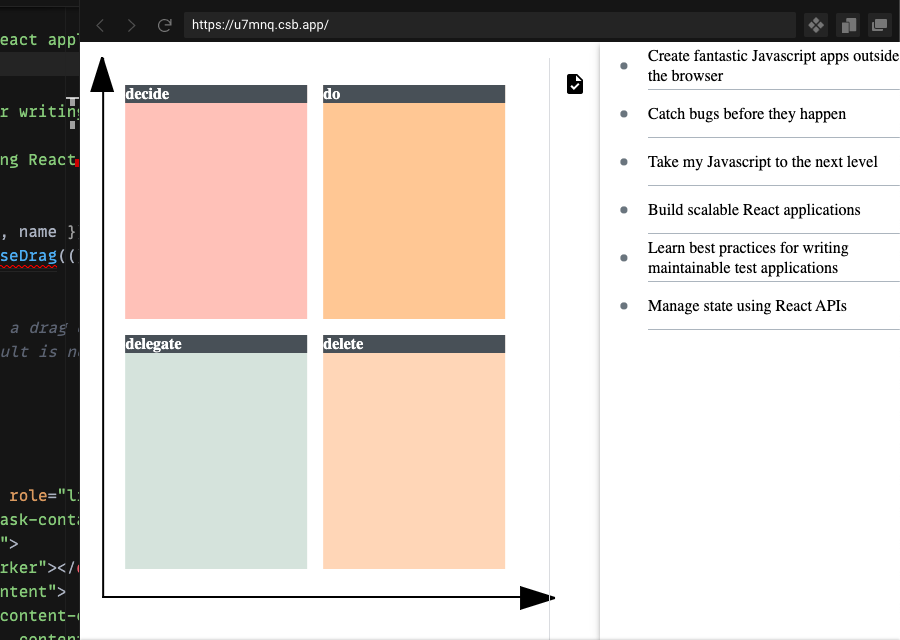Click the pink decide drop area
Screen dimensions: 900x640
pyautogui.click(x=216, y=211)
